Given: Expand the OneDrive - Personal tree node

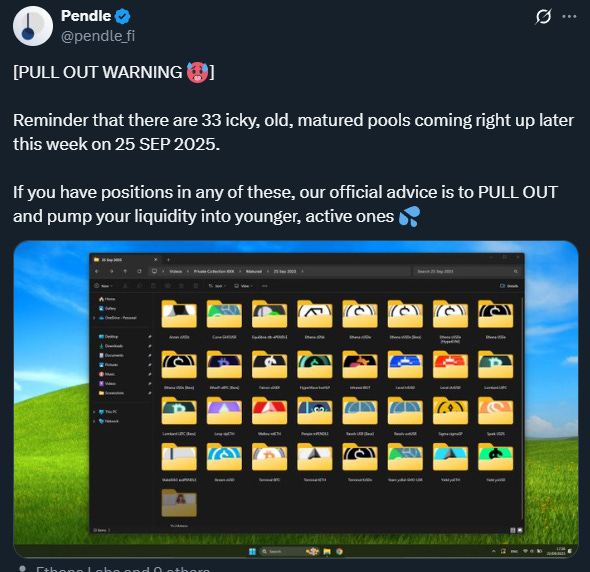Looking at the screenshot, I should (94, 318).
